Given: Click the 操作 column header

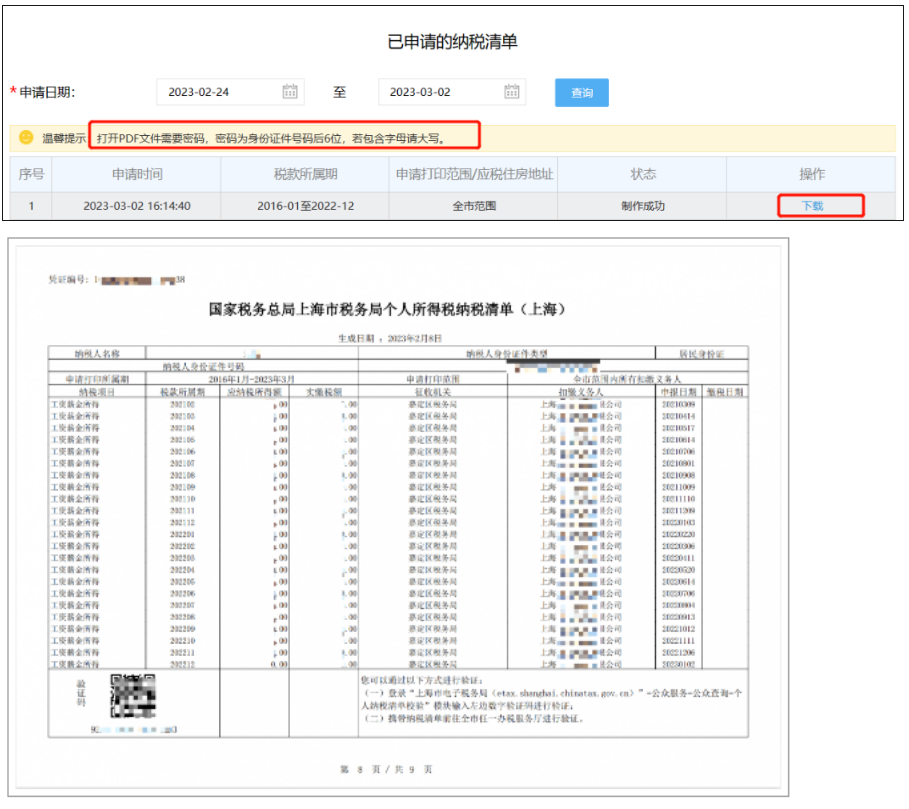Looking at the screenshot, I should tap(812, 174).
